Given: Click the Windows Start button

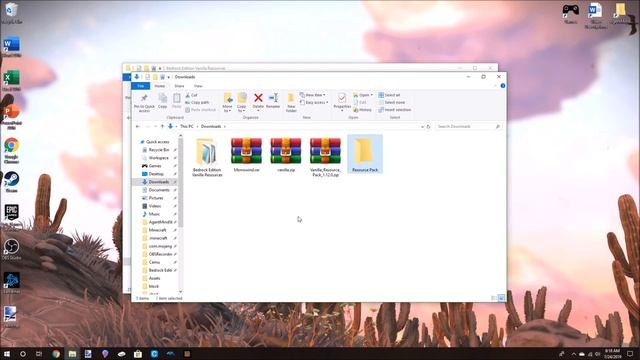Looking at the screenshot, I should [7, 353].
